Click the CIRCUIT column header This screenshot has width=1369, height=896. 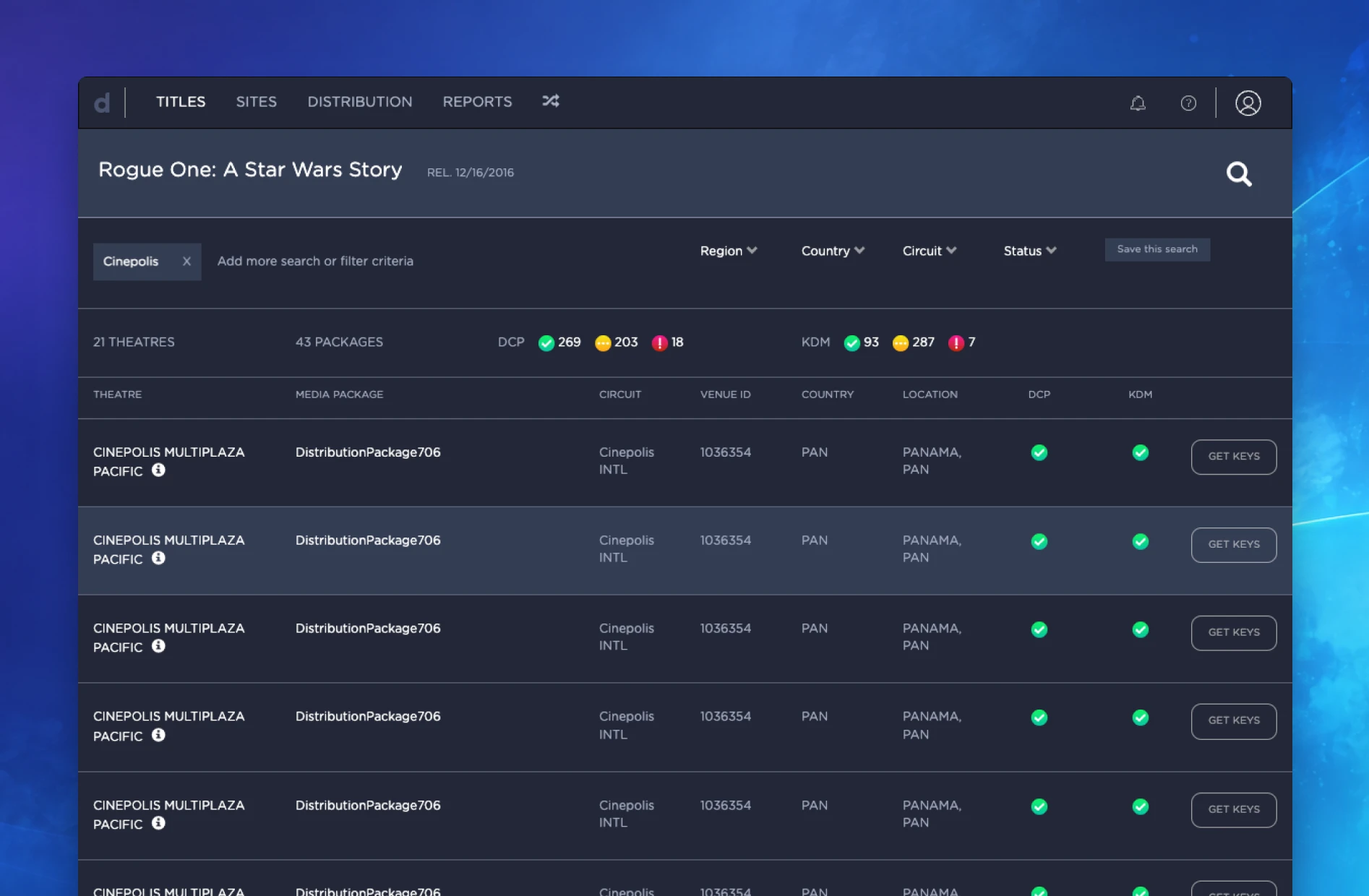(x=620, y=395)
